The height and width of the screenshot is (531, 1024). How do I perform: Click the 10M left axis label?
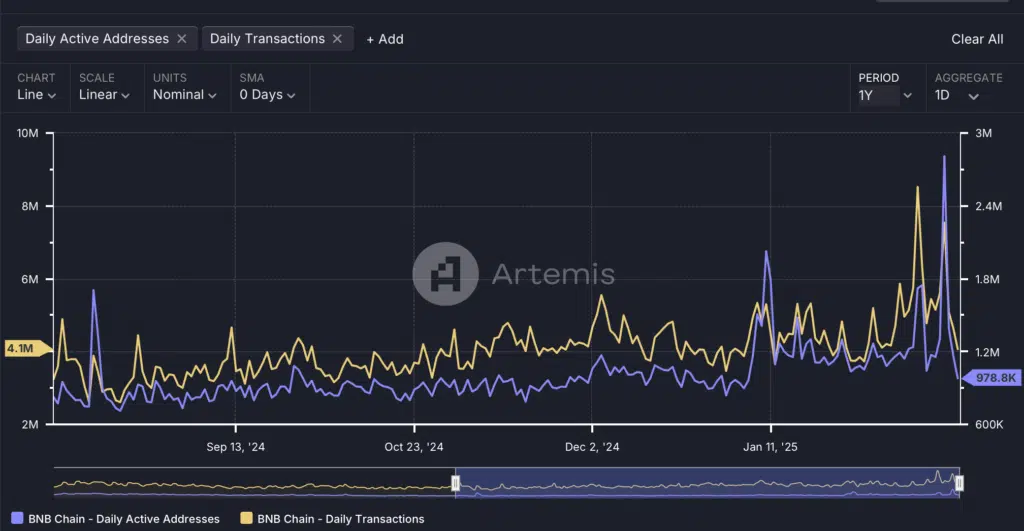(x=27, y=133)
